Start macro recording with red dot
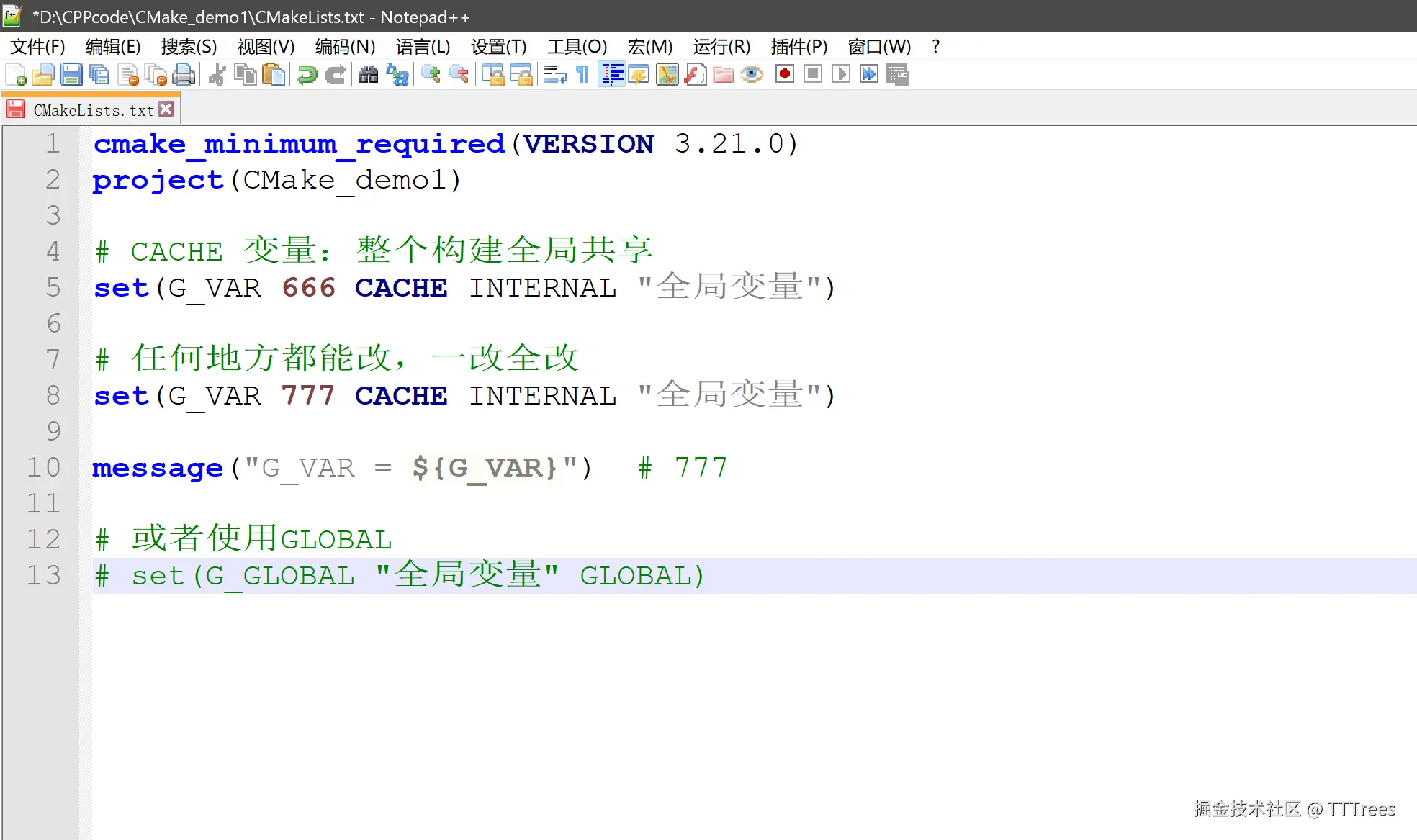The image size is (1417, 840). point(785,75)
